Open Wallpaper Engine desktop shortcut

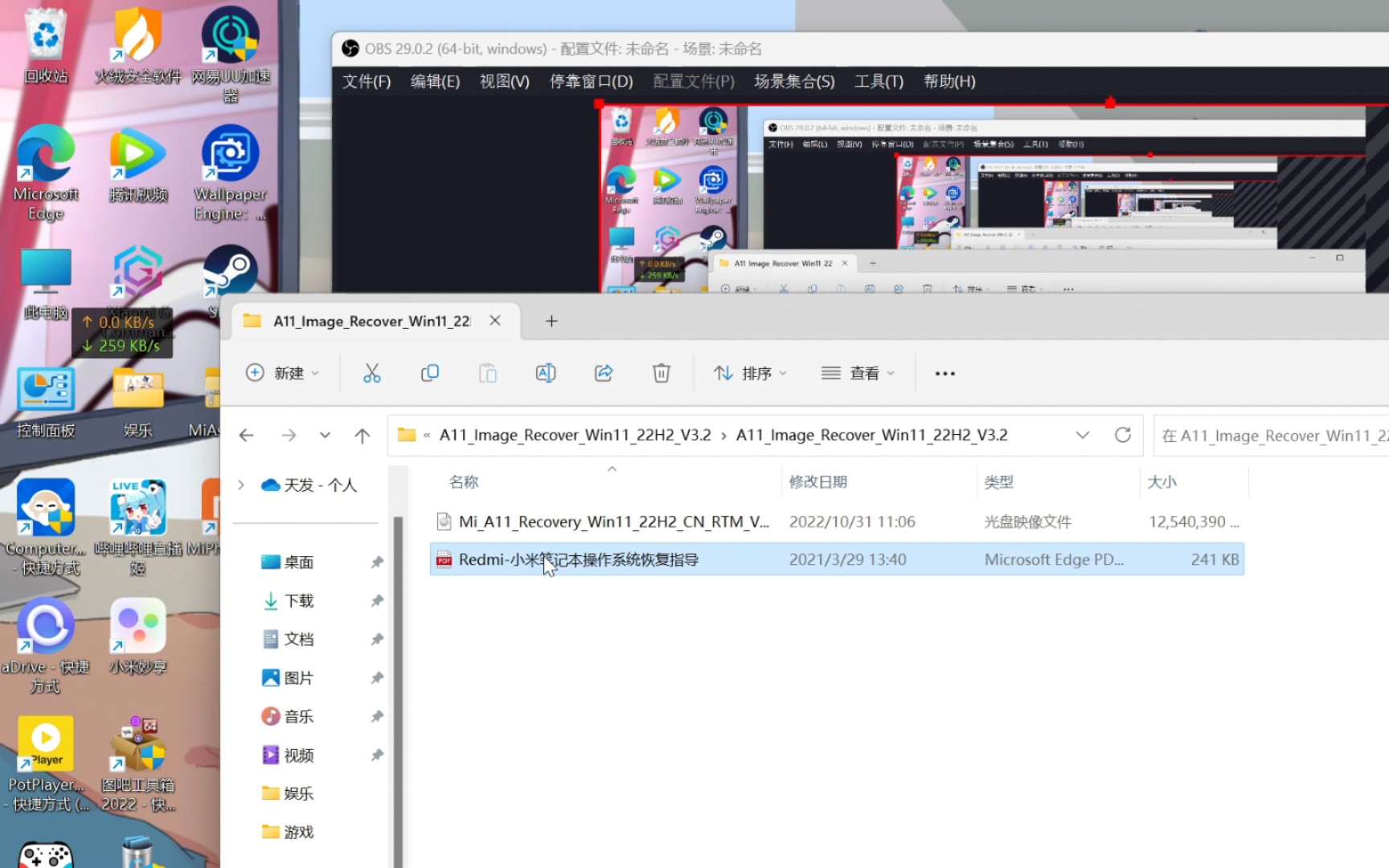(231, 173)
